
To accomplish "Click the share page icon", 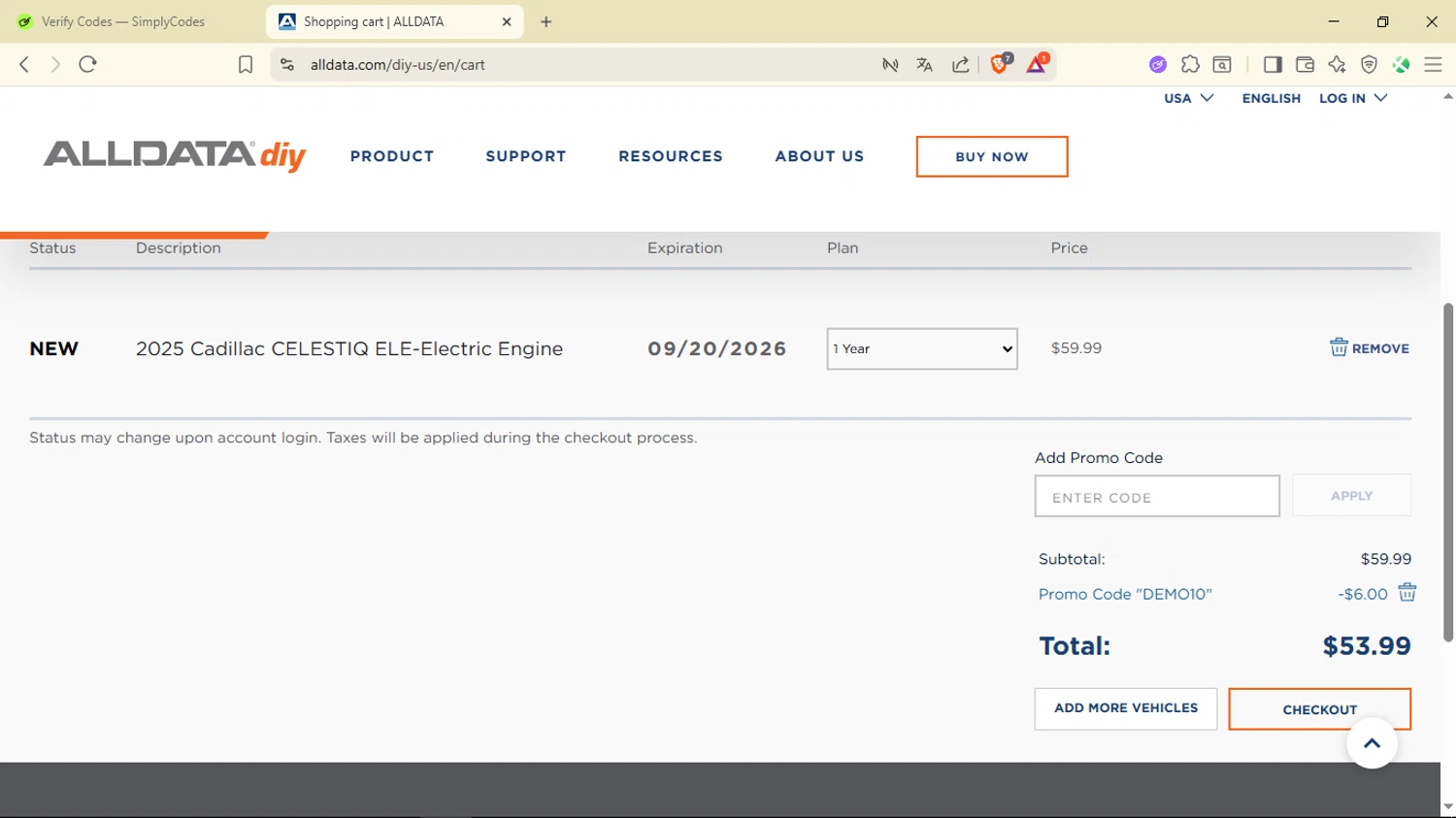I will point(960,64).
